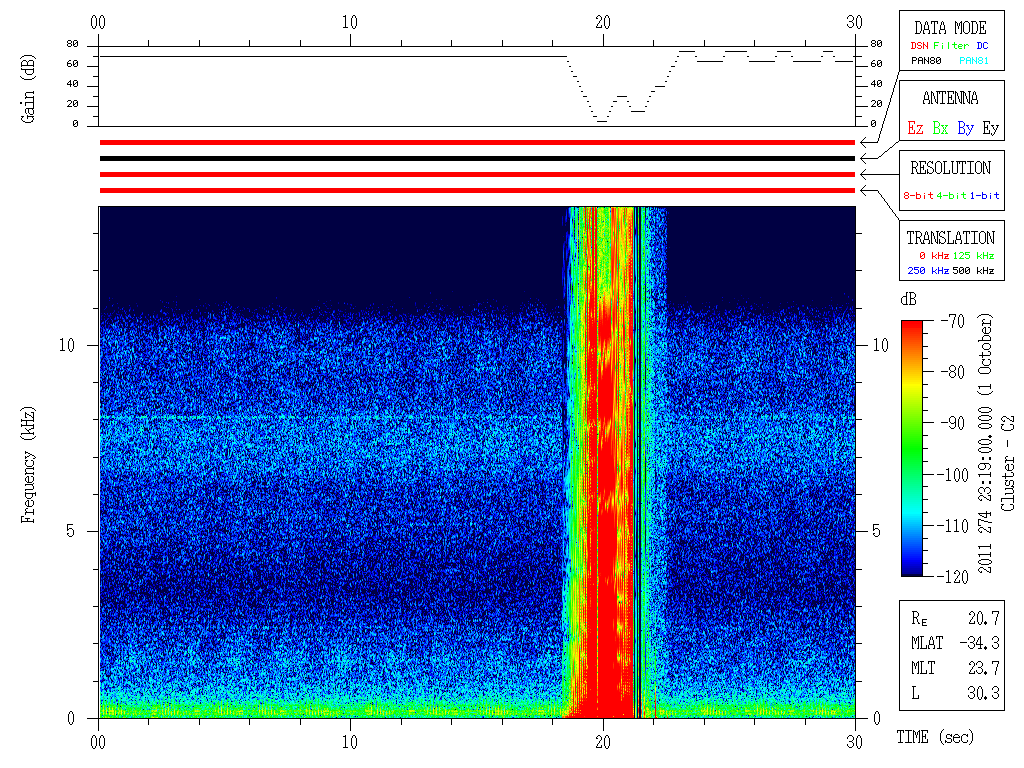Image resolution: width=1024 pixels, height=768 pixels.
Task: Select the PAN81 cyan label
Action: coord(974,61)
